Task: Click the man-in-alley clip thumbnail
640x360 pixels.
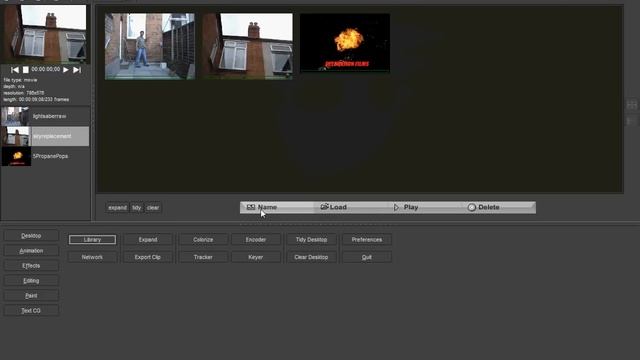Action: [150, 46]
